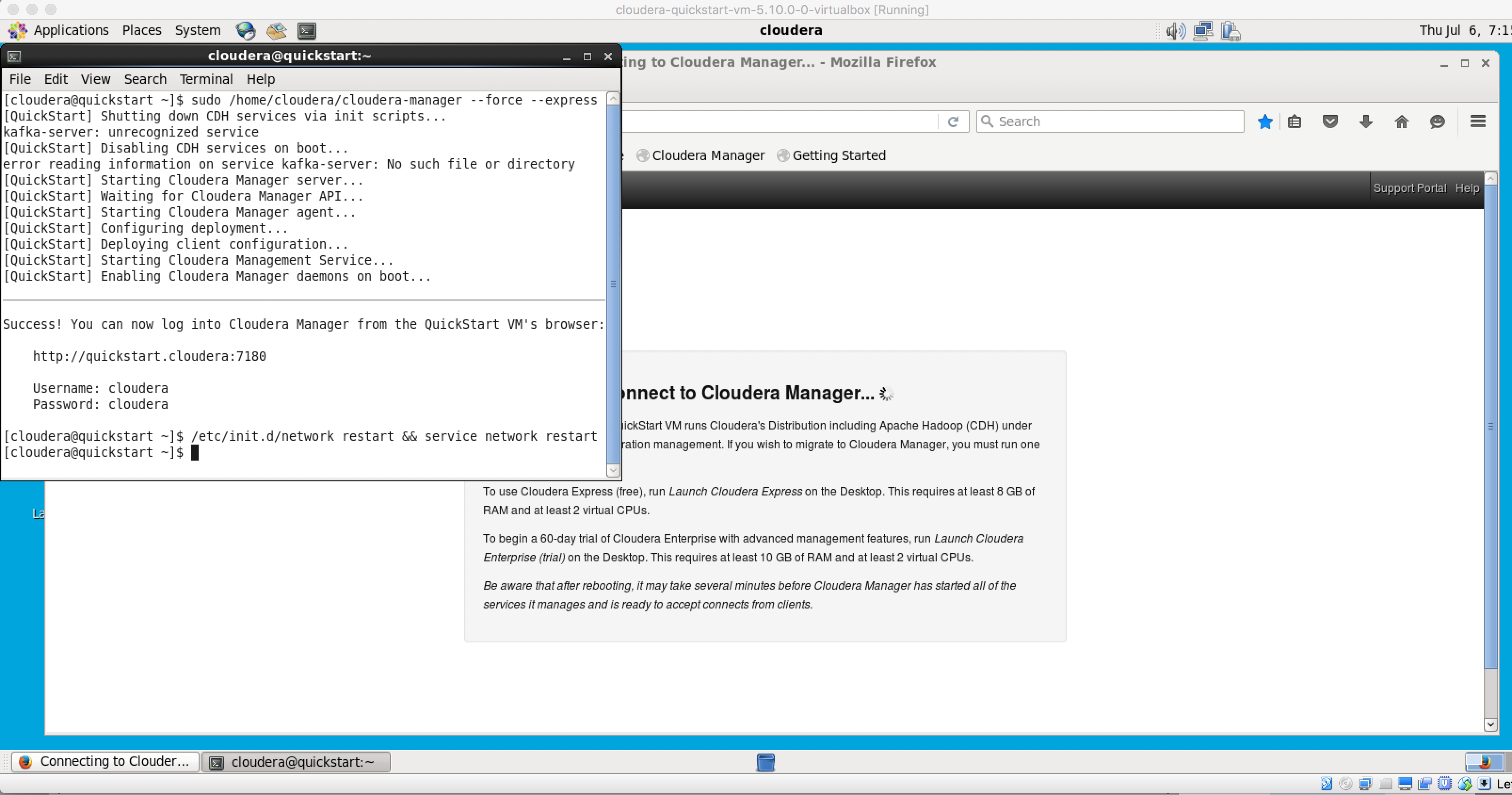Open the Applications menu
Screen dimensions: 1512x795
[71, 30]
